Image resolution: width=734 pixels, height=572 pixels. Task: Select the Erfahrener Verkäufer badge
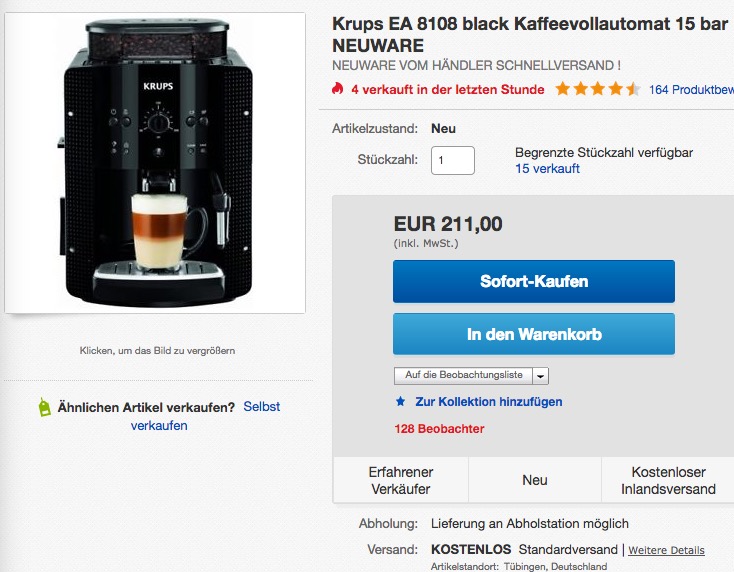[401, 480]
